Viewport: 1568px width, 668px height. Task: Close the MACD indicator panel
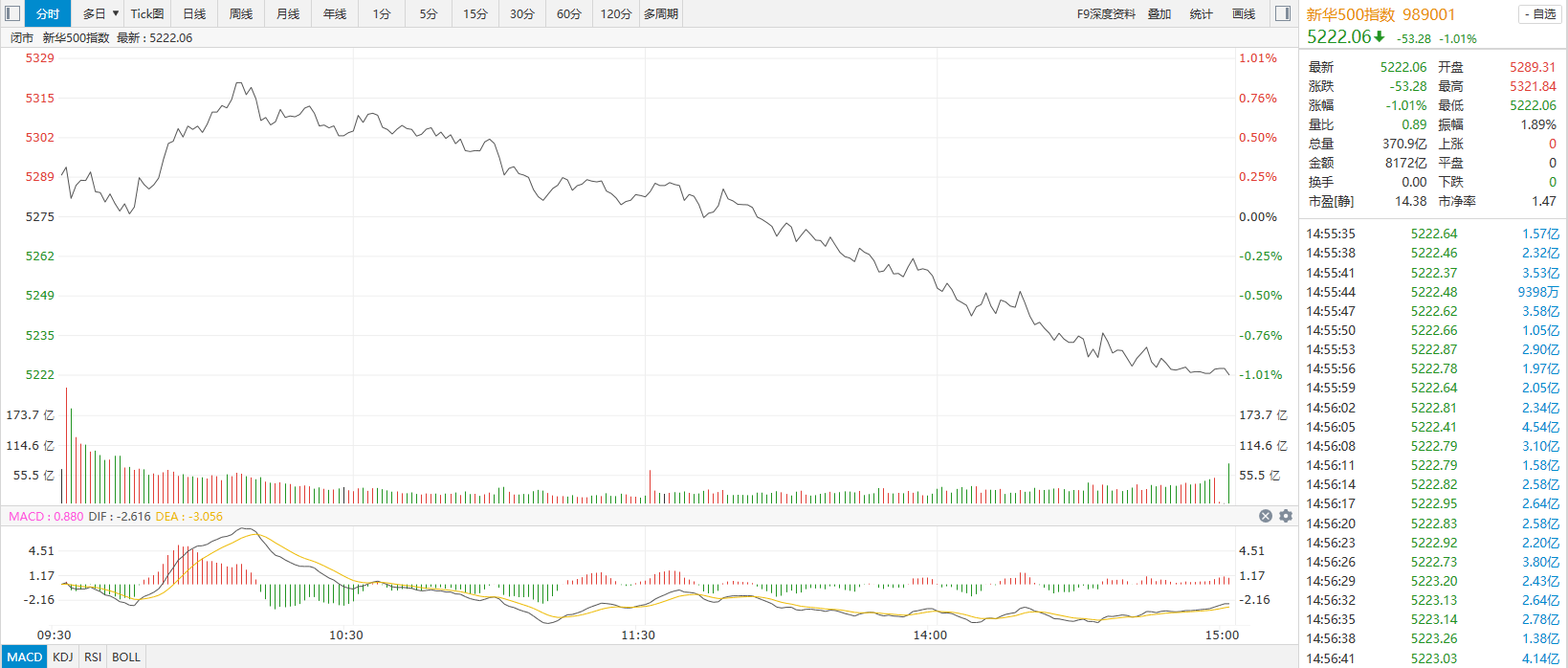pyautogui.click(x=1266, y=516)
